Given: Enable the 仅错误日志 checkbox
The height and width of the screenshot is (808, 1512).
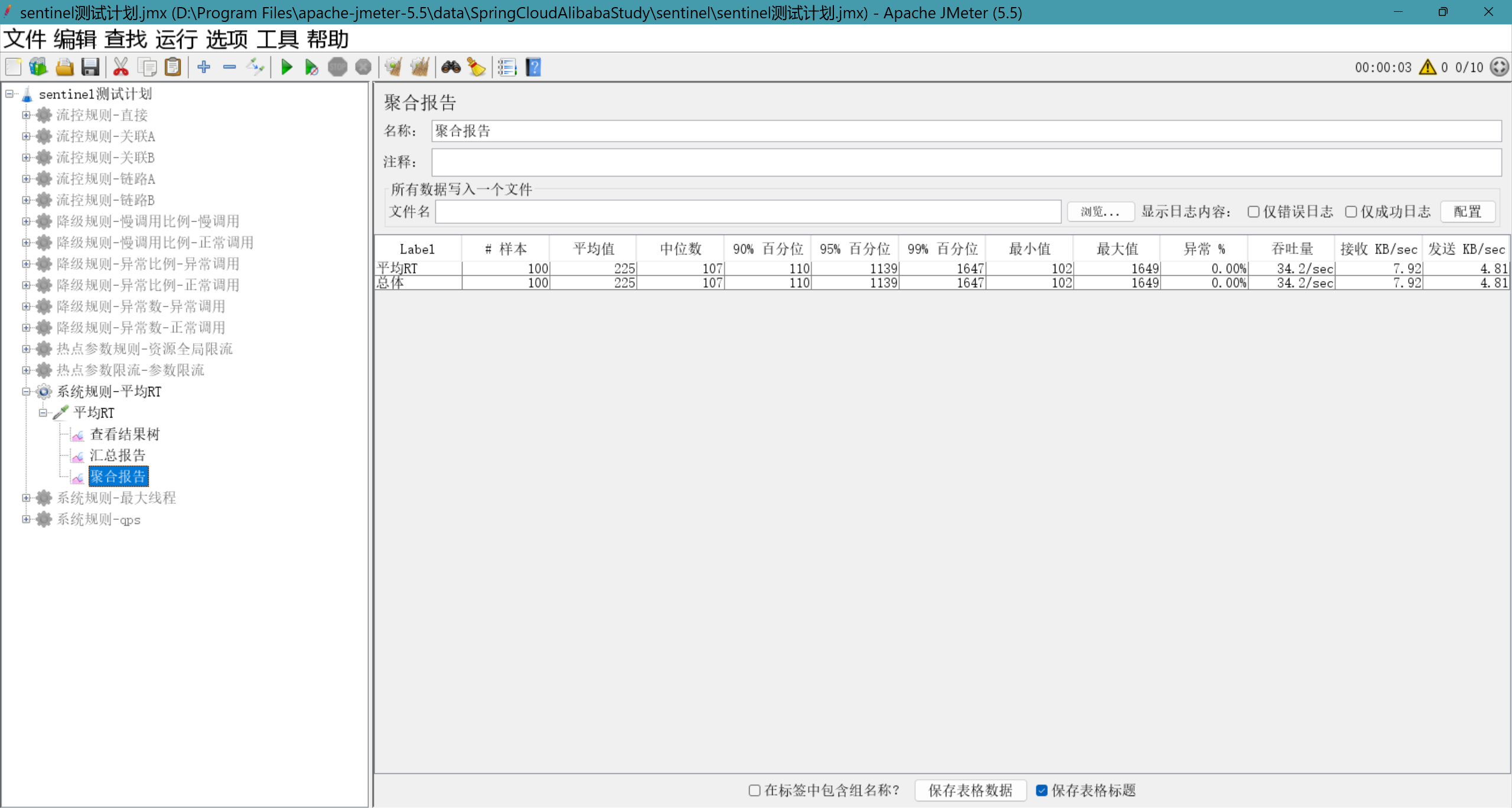Looking at the screenshot, I should click(1254, 211).
